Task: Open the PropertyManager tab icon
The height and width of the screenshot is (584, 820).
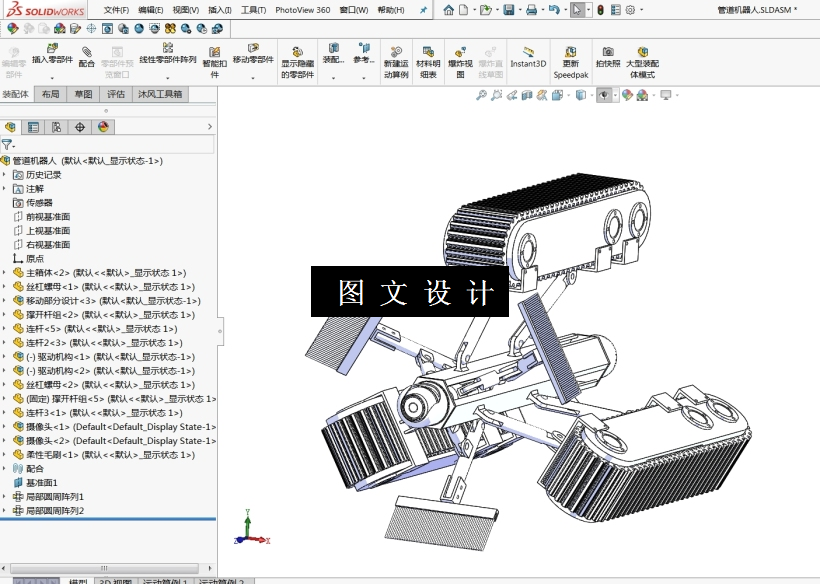Action: 33,127
